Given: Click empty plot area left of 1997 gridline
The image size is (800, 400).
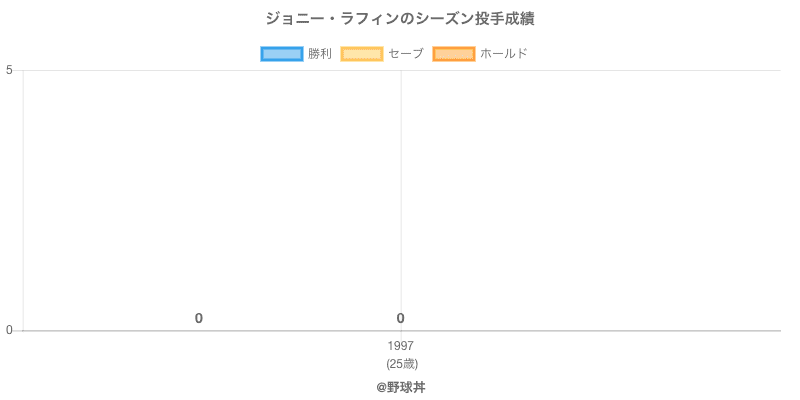Looking at the screenshot, I should tap(210, 200).
